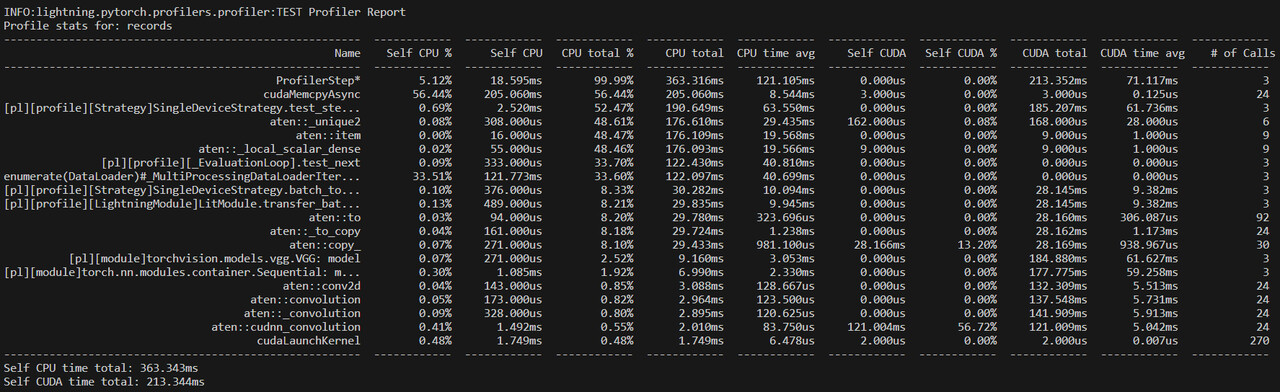Click the 'cudaLaunchKernel' row name

click(309, 341)
